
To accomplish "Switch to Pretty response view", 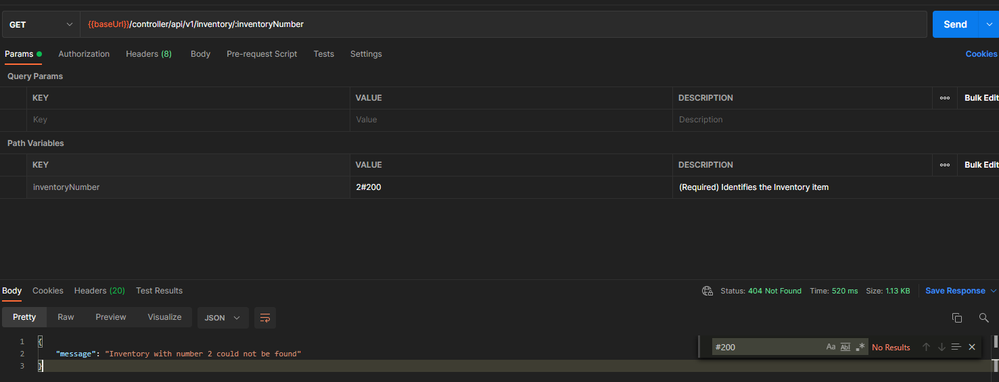I will 25,317.
